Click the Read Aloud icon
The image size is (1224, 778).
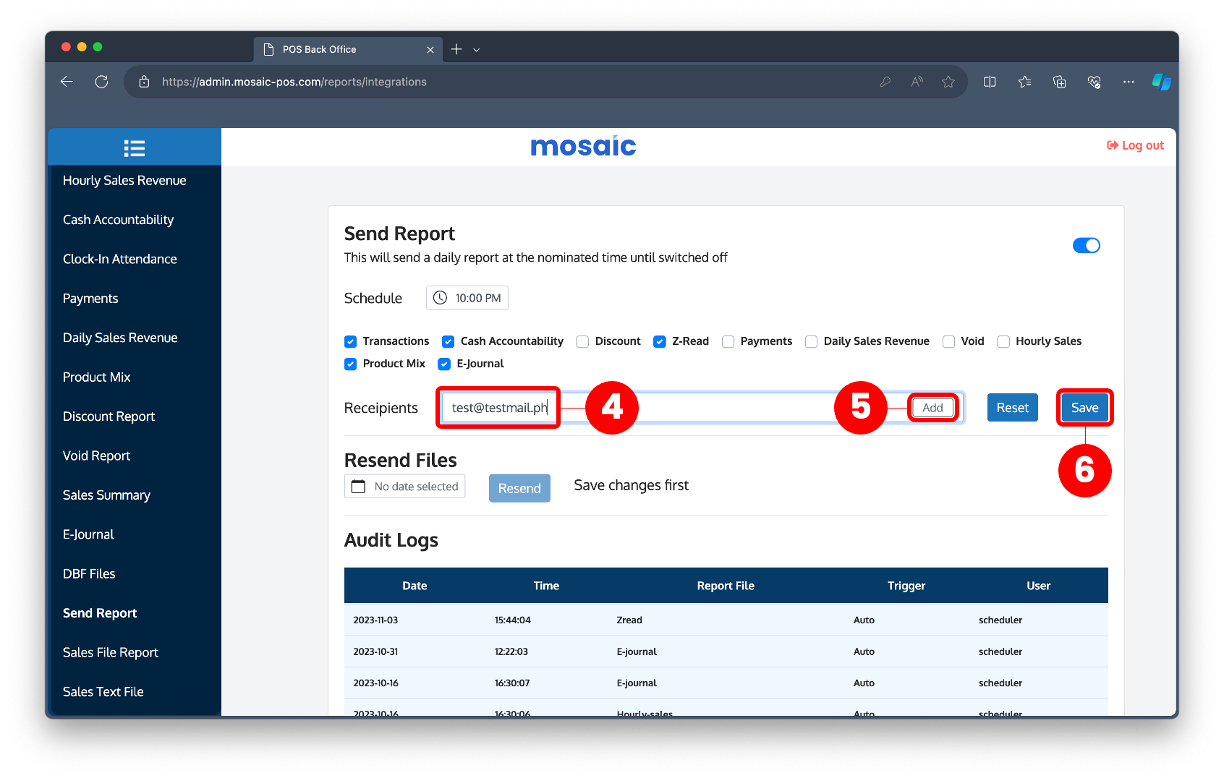click(917, 82)
